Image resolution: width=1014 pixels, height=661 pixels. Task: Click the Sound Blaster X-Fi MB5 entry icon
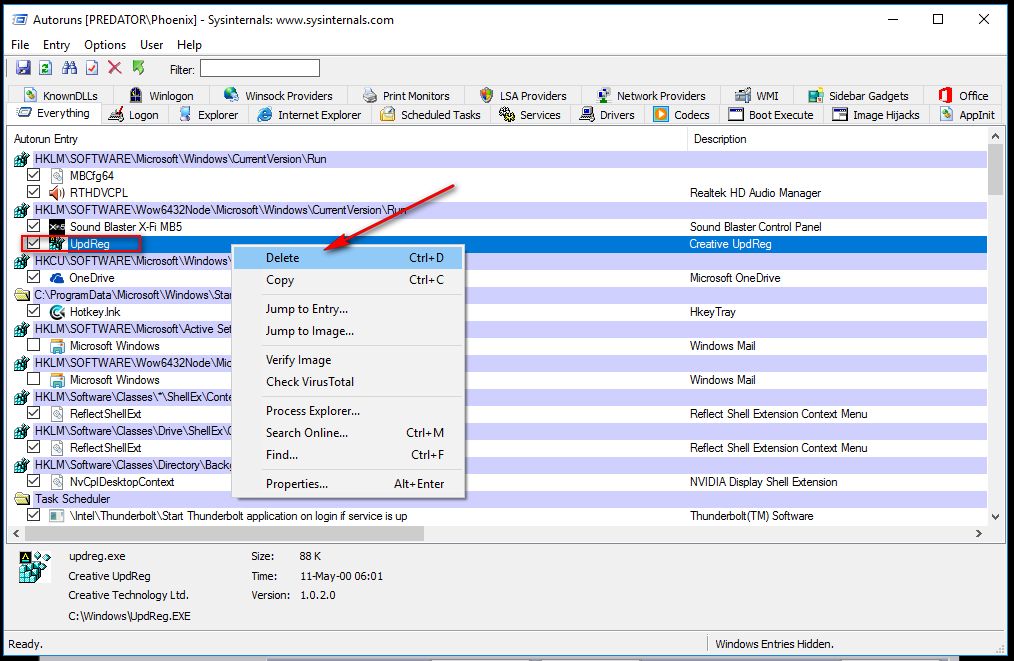(x=57, y=226)
